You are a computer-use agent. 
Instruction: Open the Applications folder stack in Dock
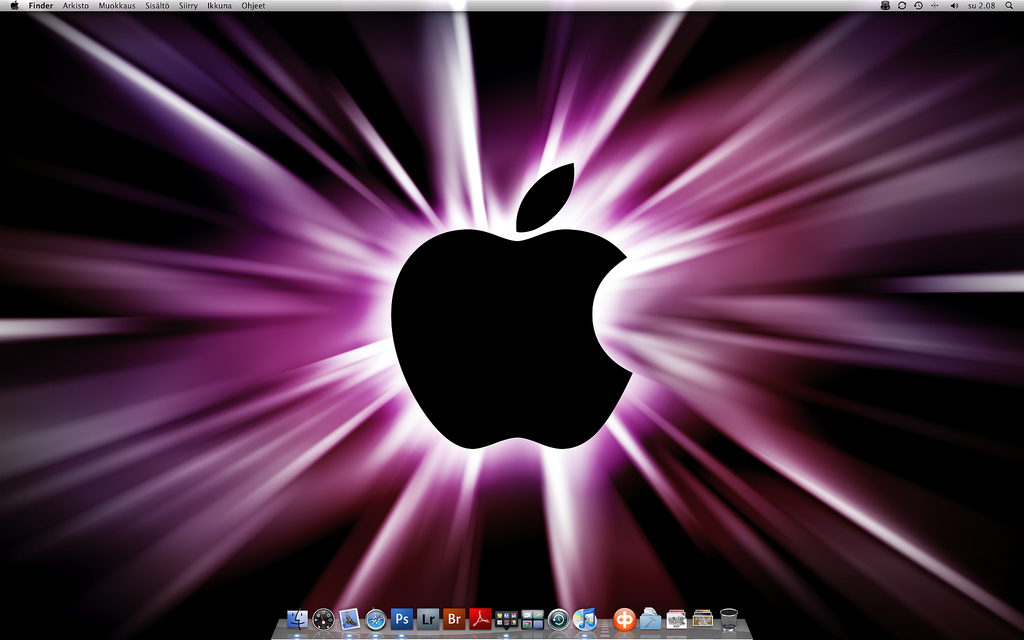pos(650,618)
